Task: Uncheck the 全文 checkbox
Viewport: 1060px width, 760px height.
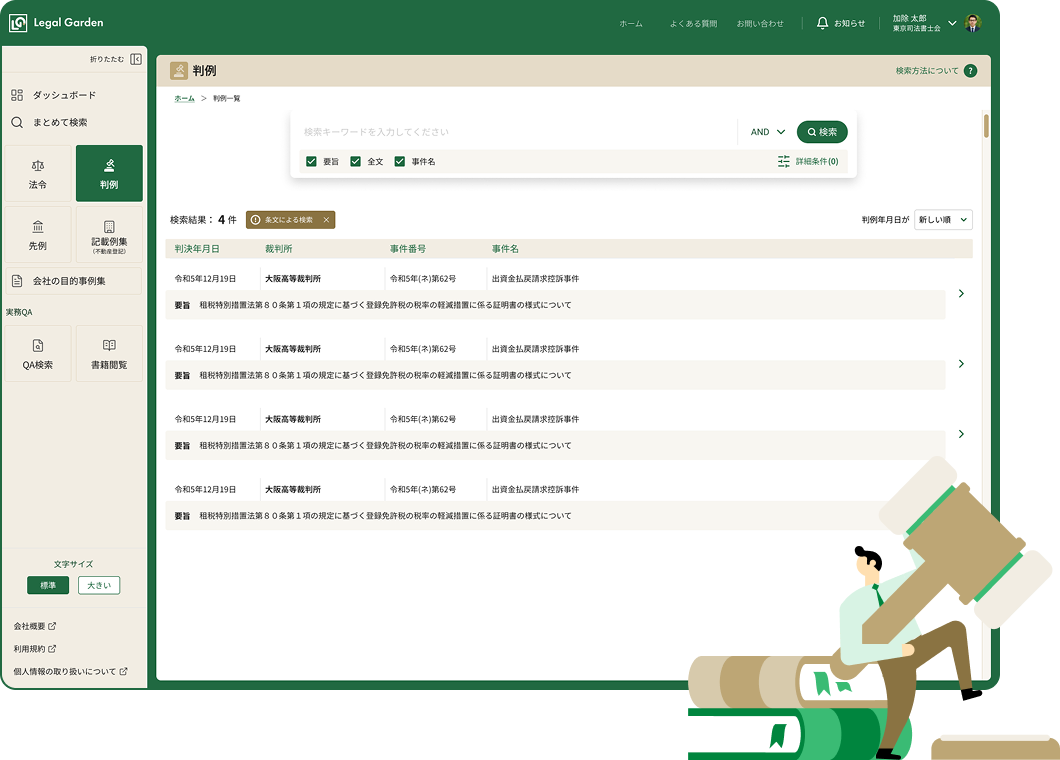Action: point(356,162)
